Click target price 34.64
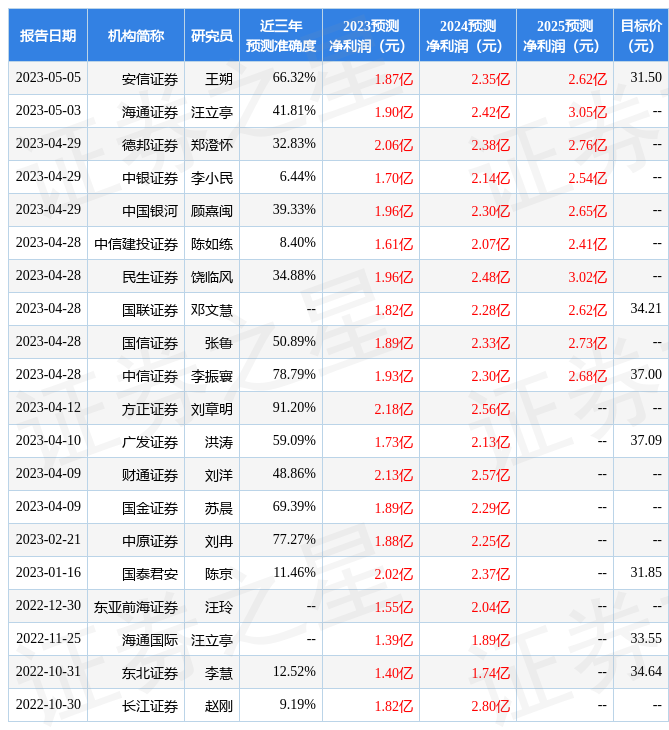Image resolution: width=669 pixels, height=730 pixels. [x=646, y=672]
